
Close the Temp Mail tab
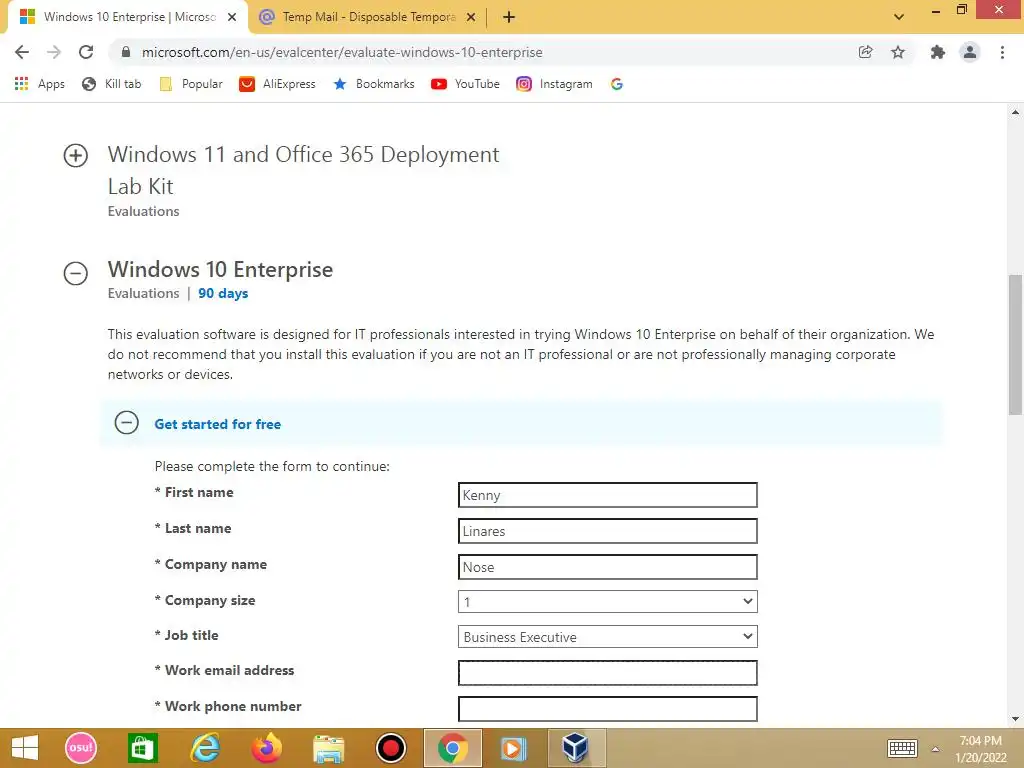click(471, 17)
